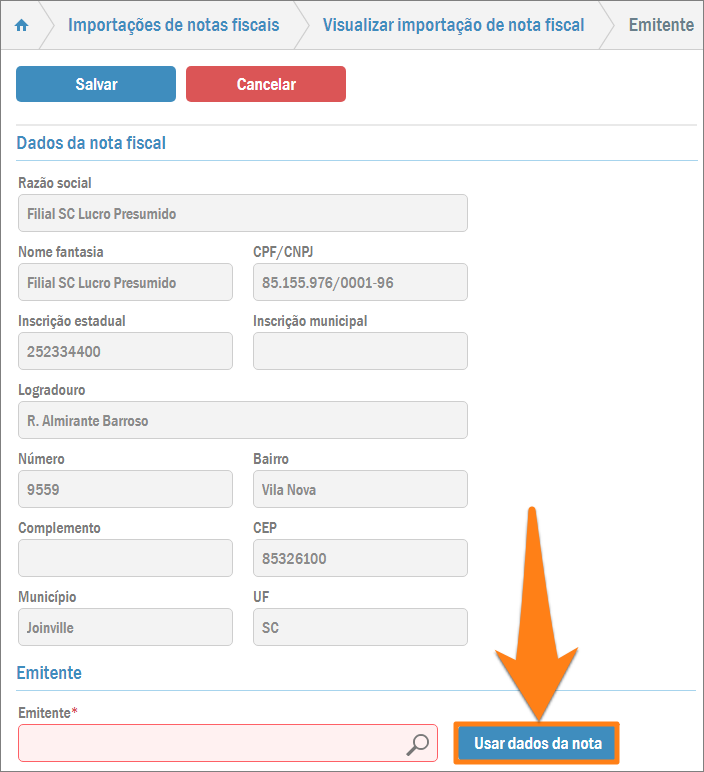Image resolution: width=704 pixels, height=772 pixels.
Task: Click the empty Inscrição municipal field
Action: pyautogui.click(x=360, y=351)
